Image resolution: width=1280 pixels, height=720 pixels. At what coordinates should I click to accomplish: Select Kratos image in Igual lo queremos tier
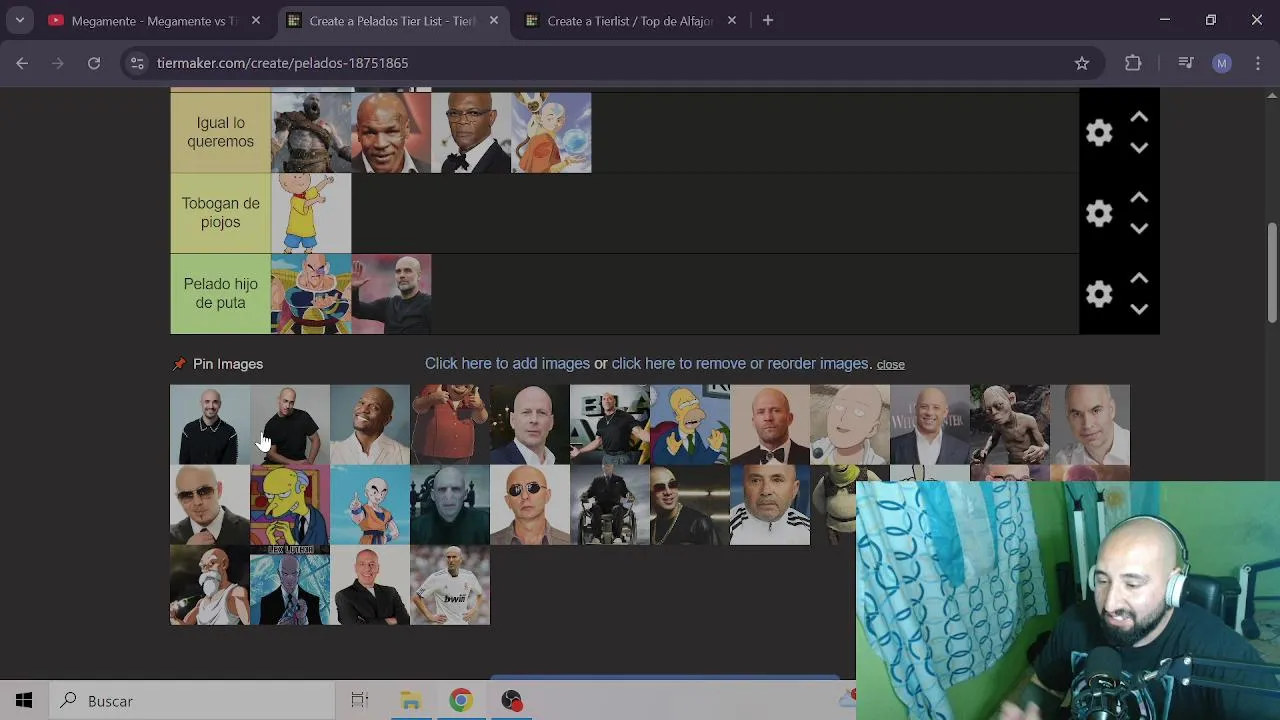pos(311,133)
